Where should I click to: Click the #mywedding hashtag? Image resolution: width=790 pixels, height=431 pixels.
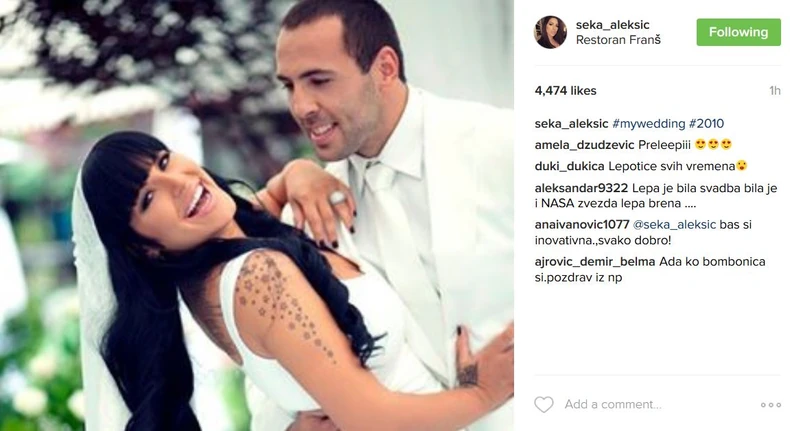649,124
